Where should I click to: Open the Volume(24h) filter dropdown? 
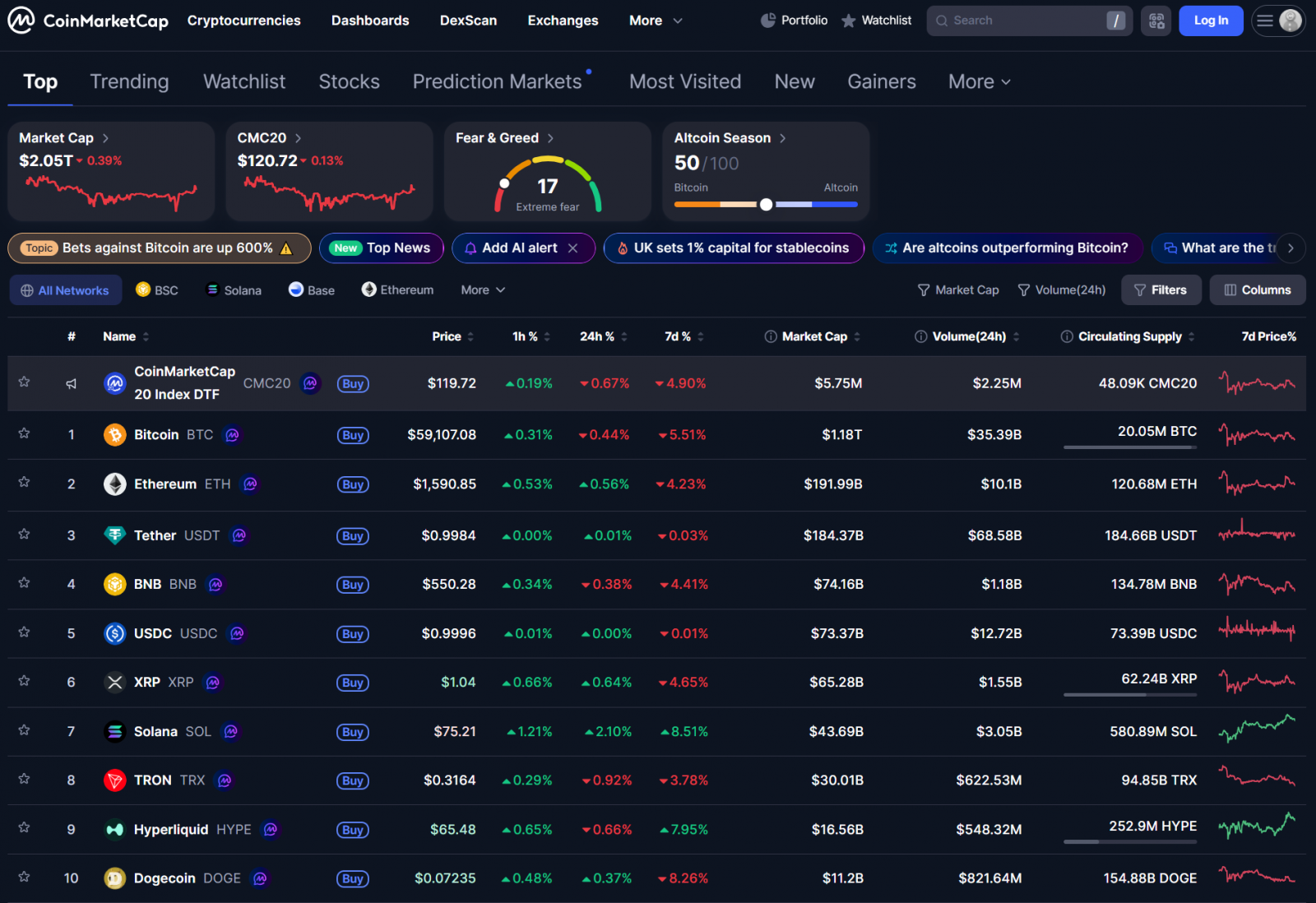[x=1062, y=289]
